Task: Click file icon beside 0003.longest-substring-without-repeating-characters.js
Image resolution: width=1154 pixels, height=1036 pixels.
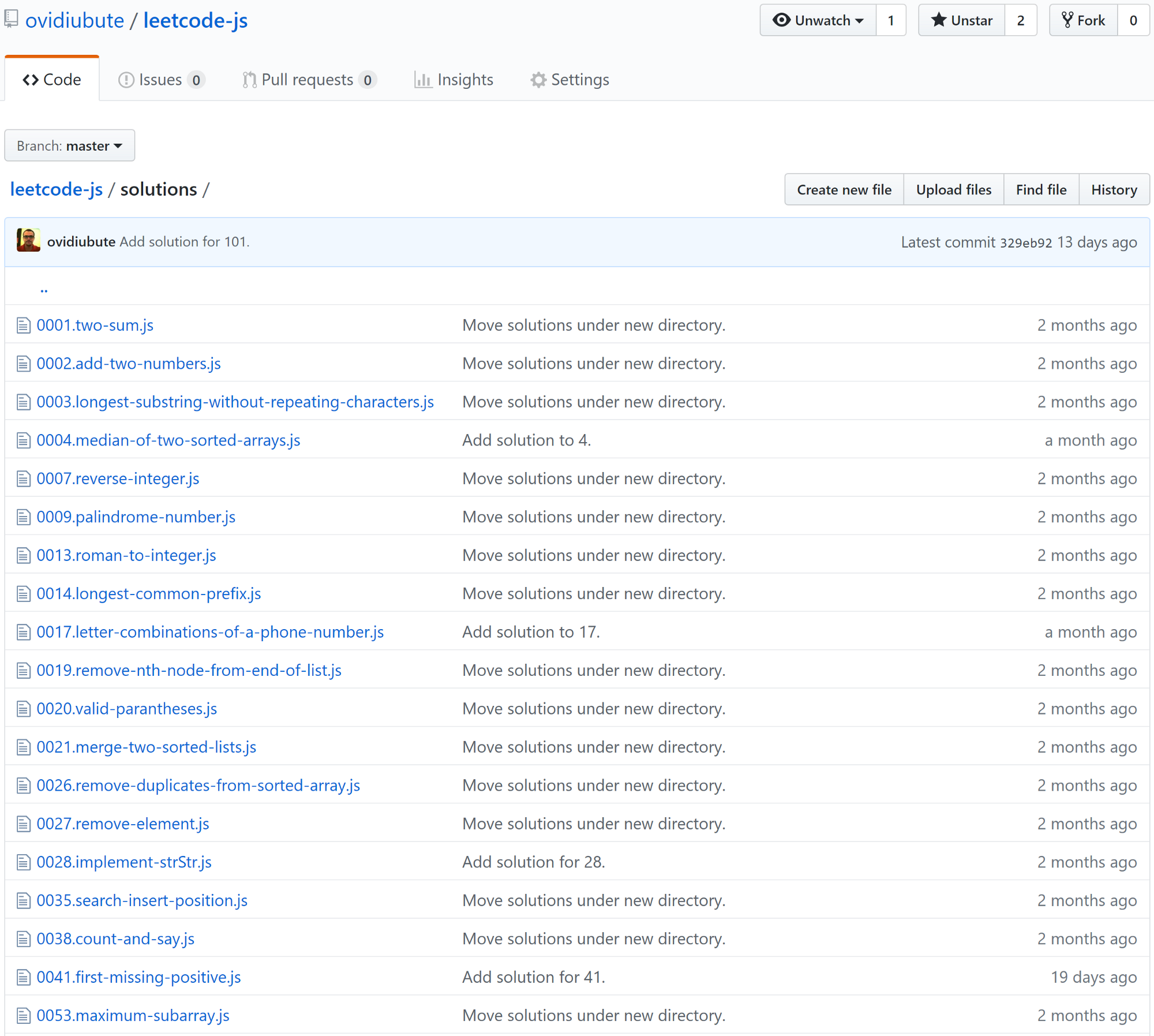Action: 23,402
